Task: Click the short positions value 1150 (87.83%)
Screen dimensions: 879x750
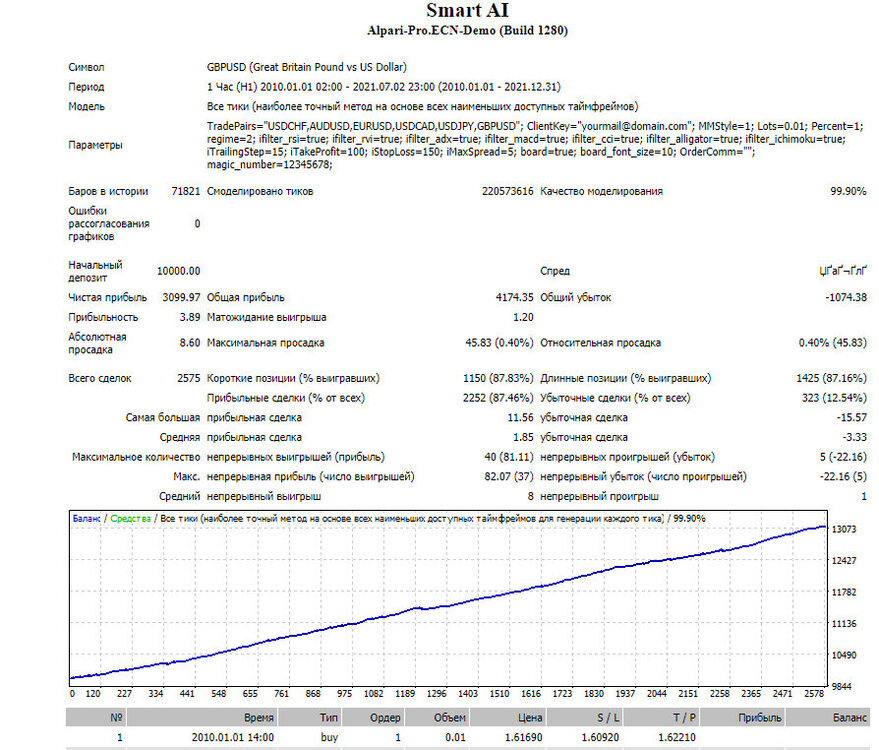Action: 498,378
